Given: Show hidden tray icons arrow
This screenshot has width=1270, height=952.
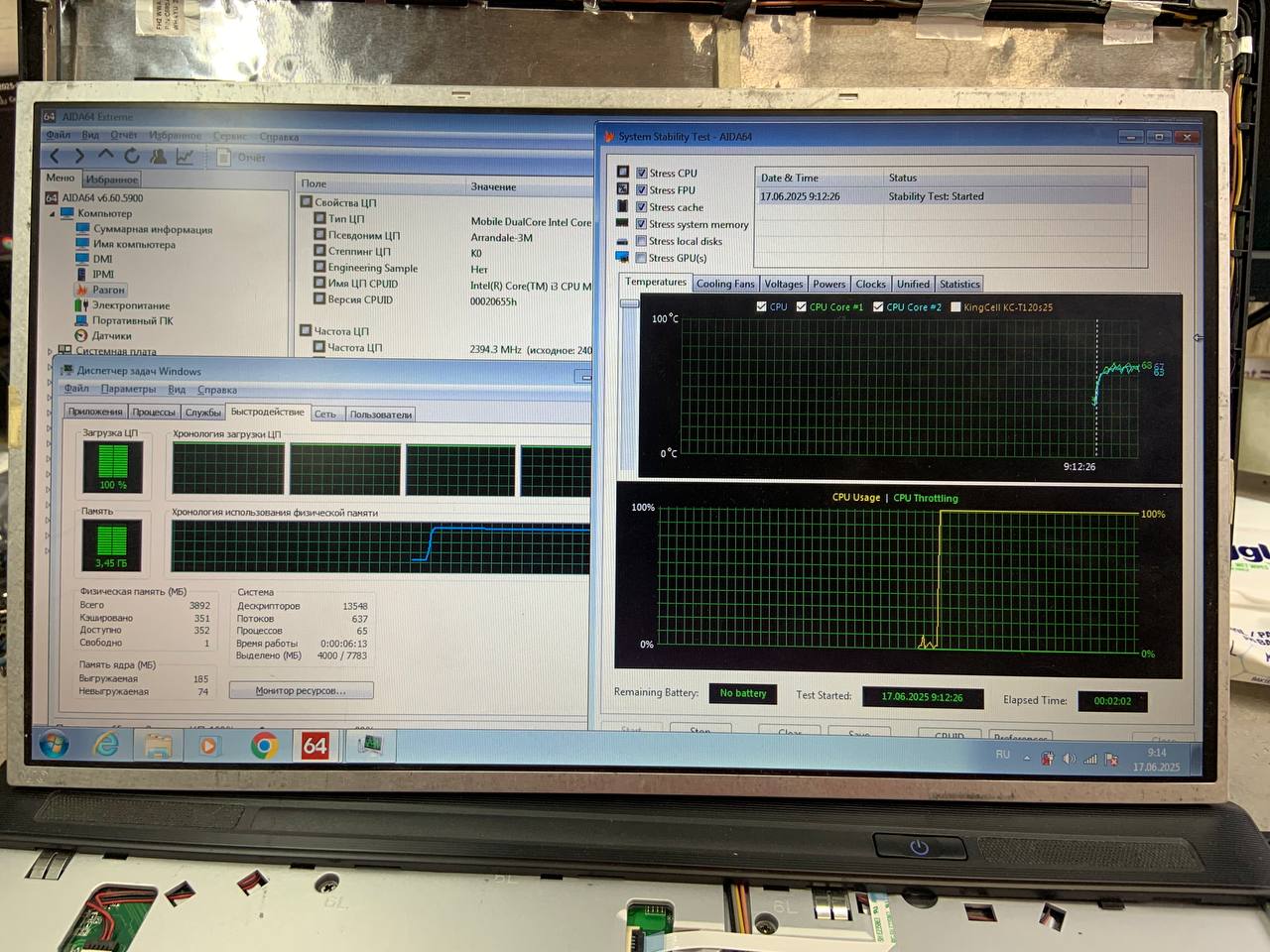Looking at the screenshot, I should [x=1027, y=758].
